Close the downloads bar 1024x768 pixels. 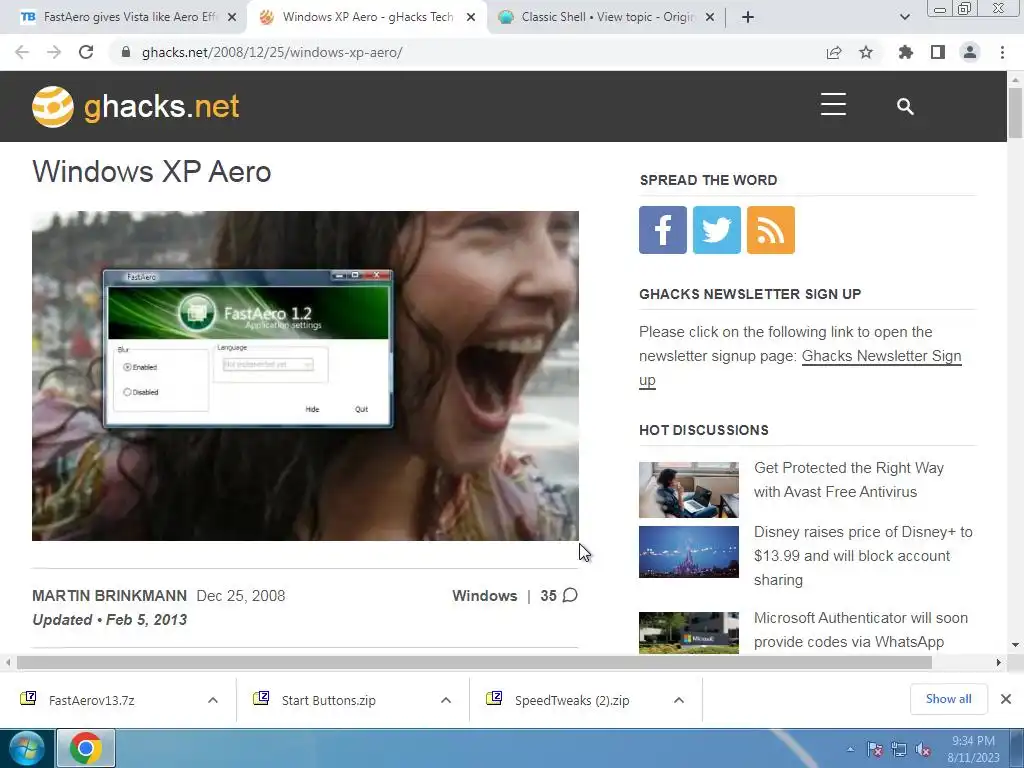(x=1006, y=699)
